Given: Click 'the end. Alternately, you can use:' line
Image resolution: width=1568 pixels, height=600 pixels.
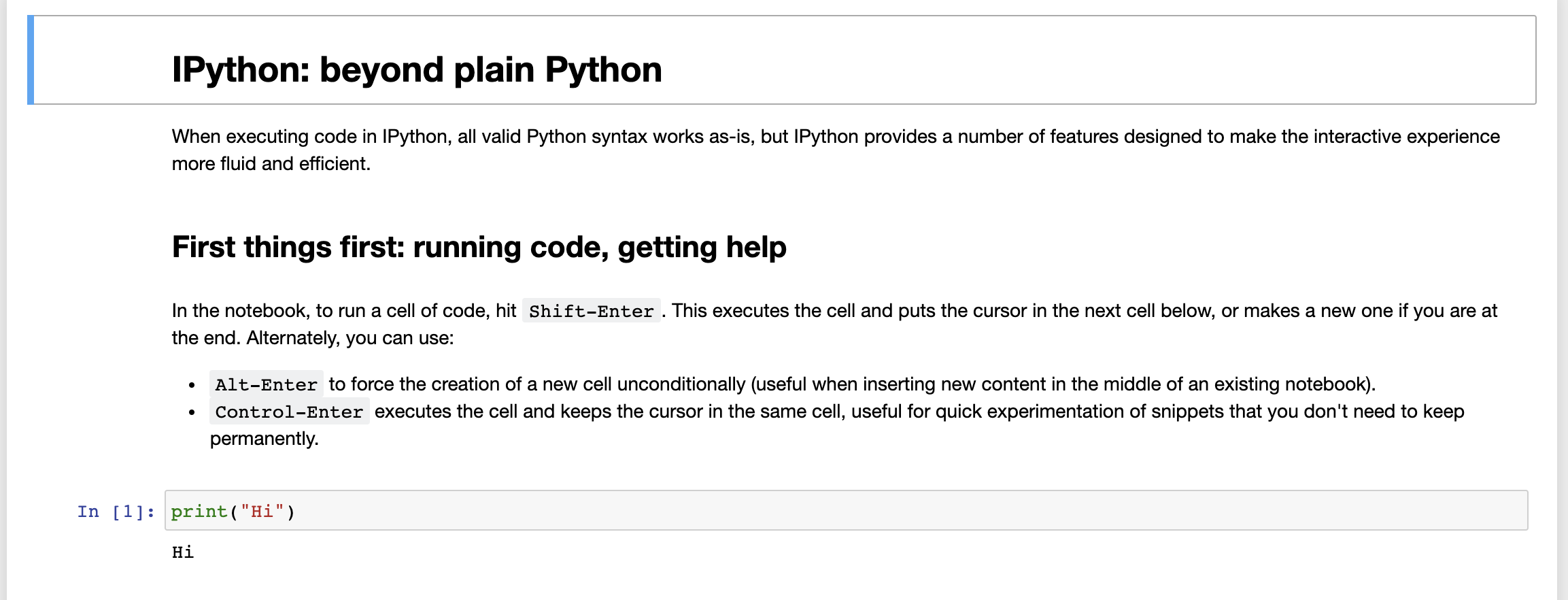Looking at the screenshot, I should (312, 338).
